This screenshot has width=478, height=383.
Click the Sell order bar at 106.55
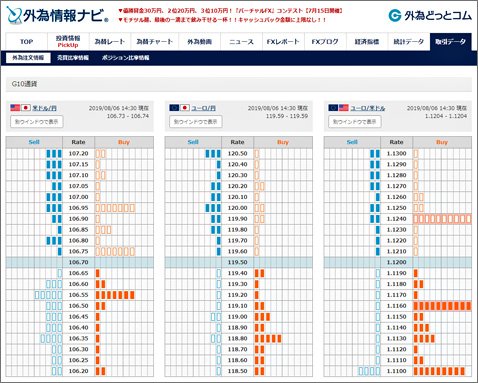[48, 295]
